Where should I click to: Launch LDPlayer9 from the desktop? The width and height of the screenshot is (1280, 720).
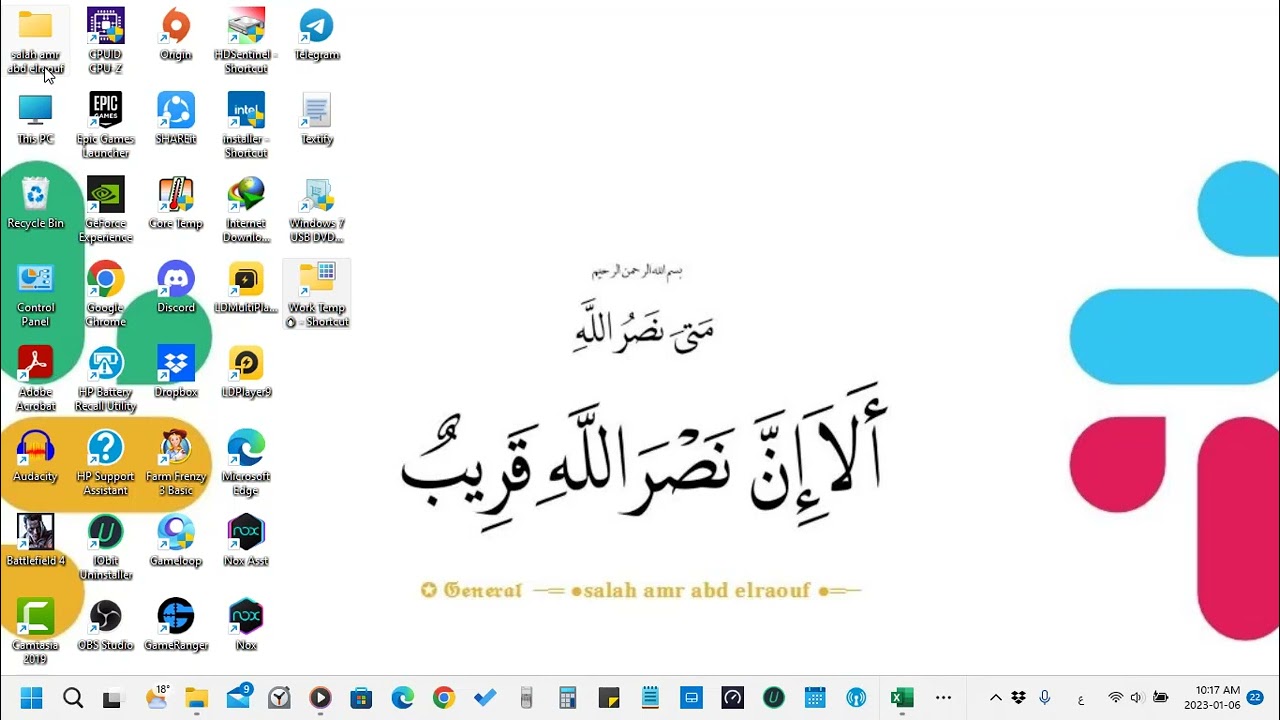[x=246, y=372]
